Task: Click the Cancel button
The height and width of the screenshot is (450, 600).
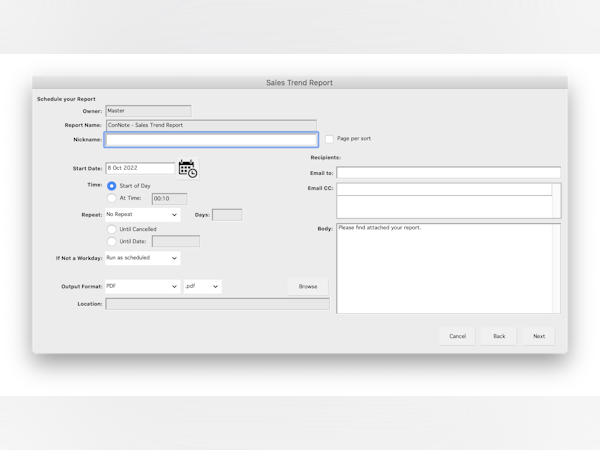Action: tap(457, 336)
